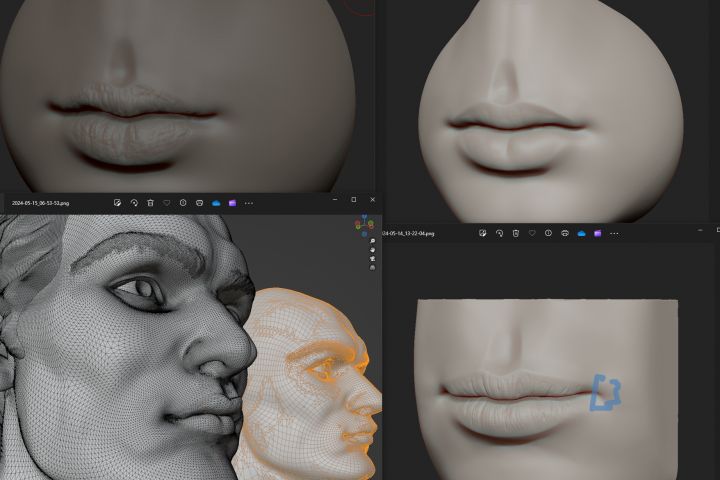
Task: Open Edit image in the 13-22-04.png window
Action: click(483, 233)
